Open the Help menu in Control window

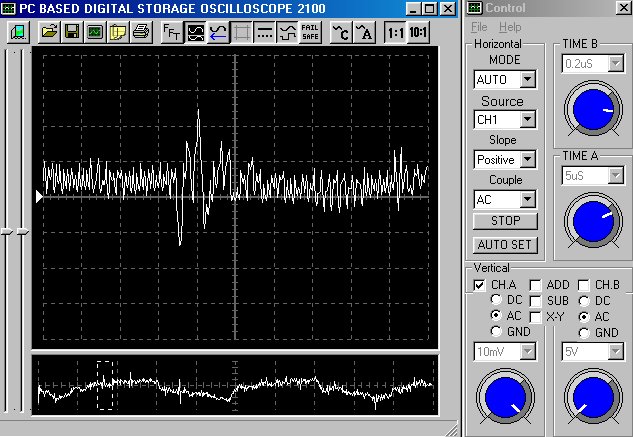coord(510,26)
